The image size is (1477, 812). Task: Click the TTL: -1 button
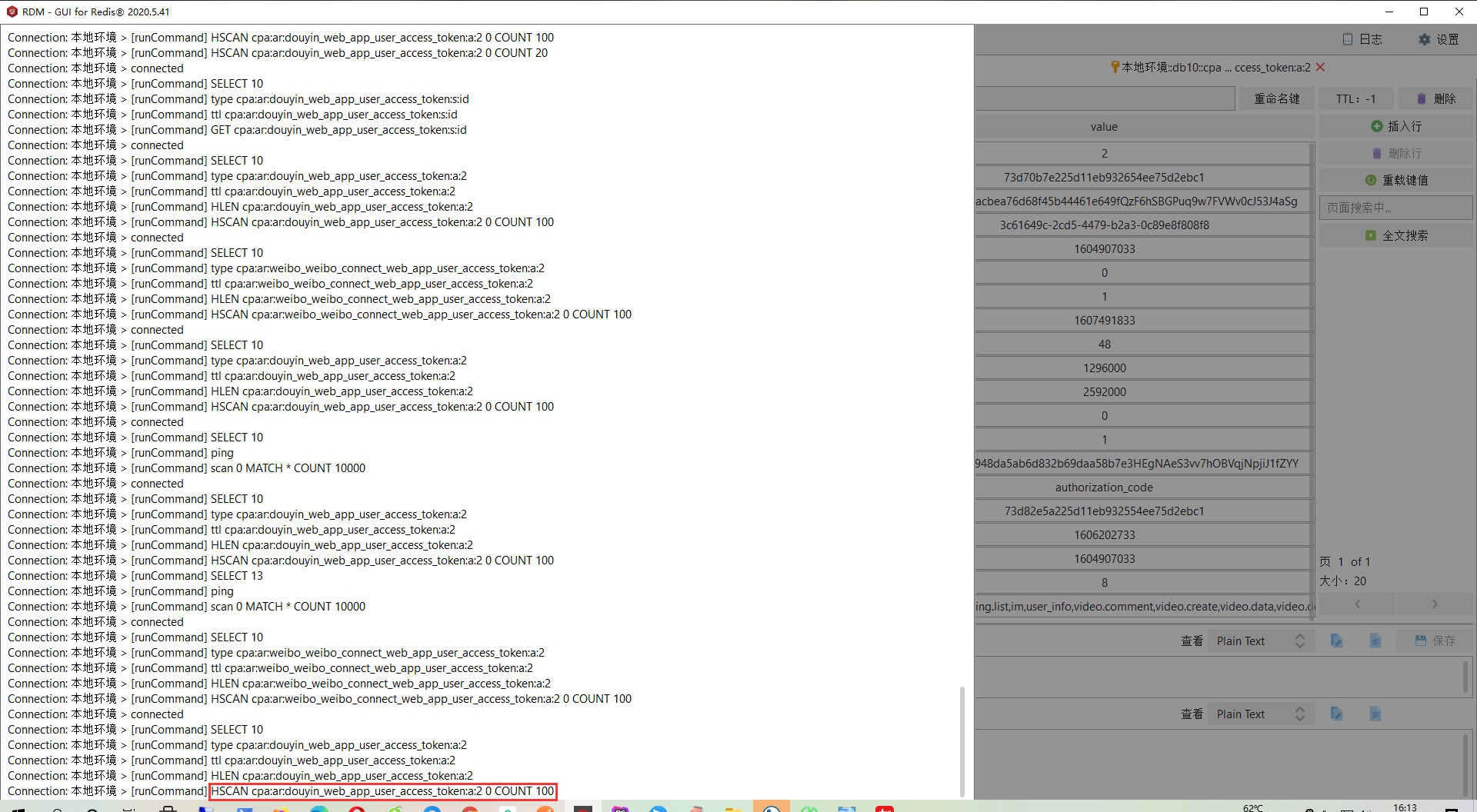click(x=1355, y=98)
